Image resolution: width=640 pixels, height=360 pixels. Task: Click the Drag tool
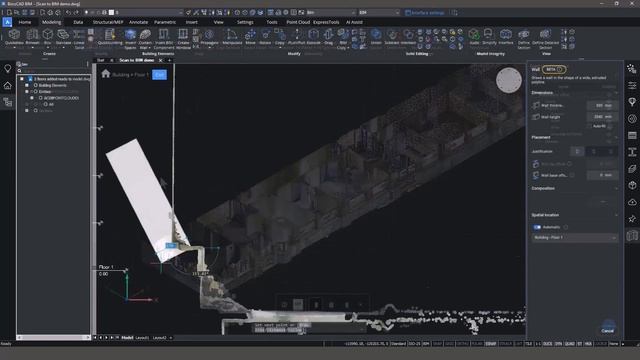pos(329,37)
